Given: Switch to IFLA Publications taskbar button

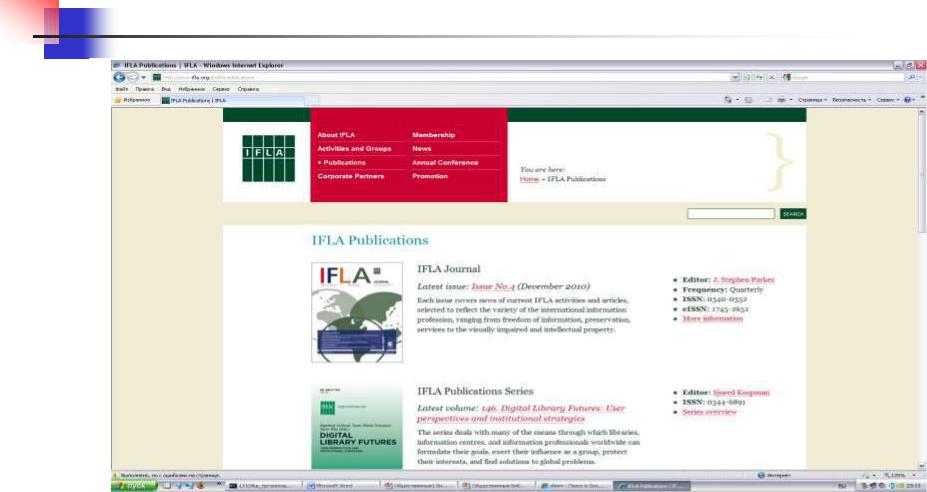Looking at the screenshot, I should coord(652,485).
